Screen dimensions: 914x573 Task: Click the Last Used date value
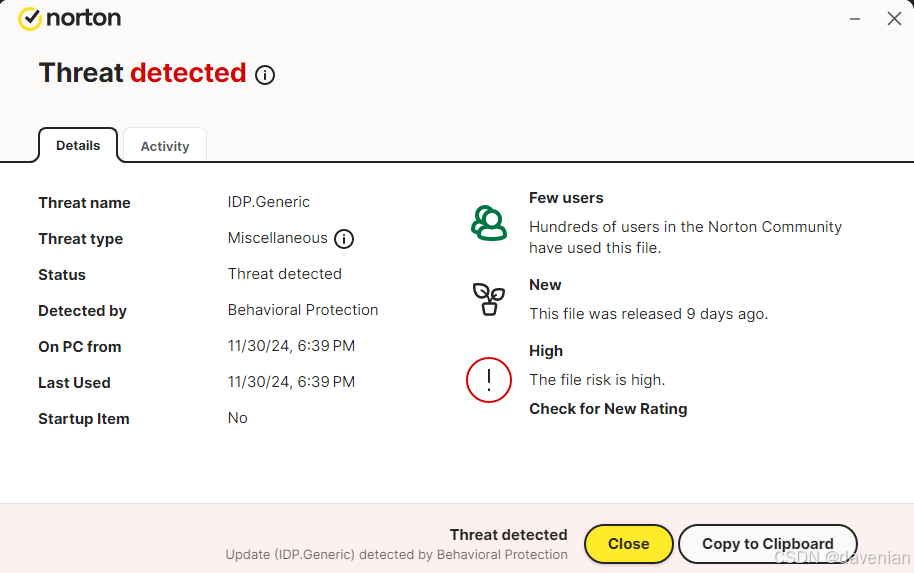[291, 382]
